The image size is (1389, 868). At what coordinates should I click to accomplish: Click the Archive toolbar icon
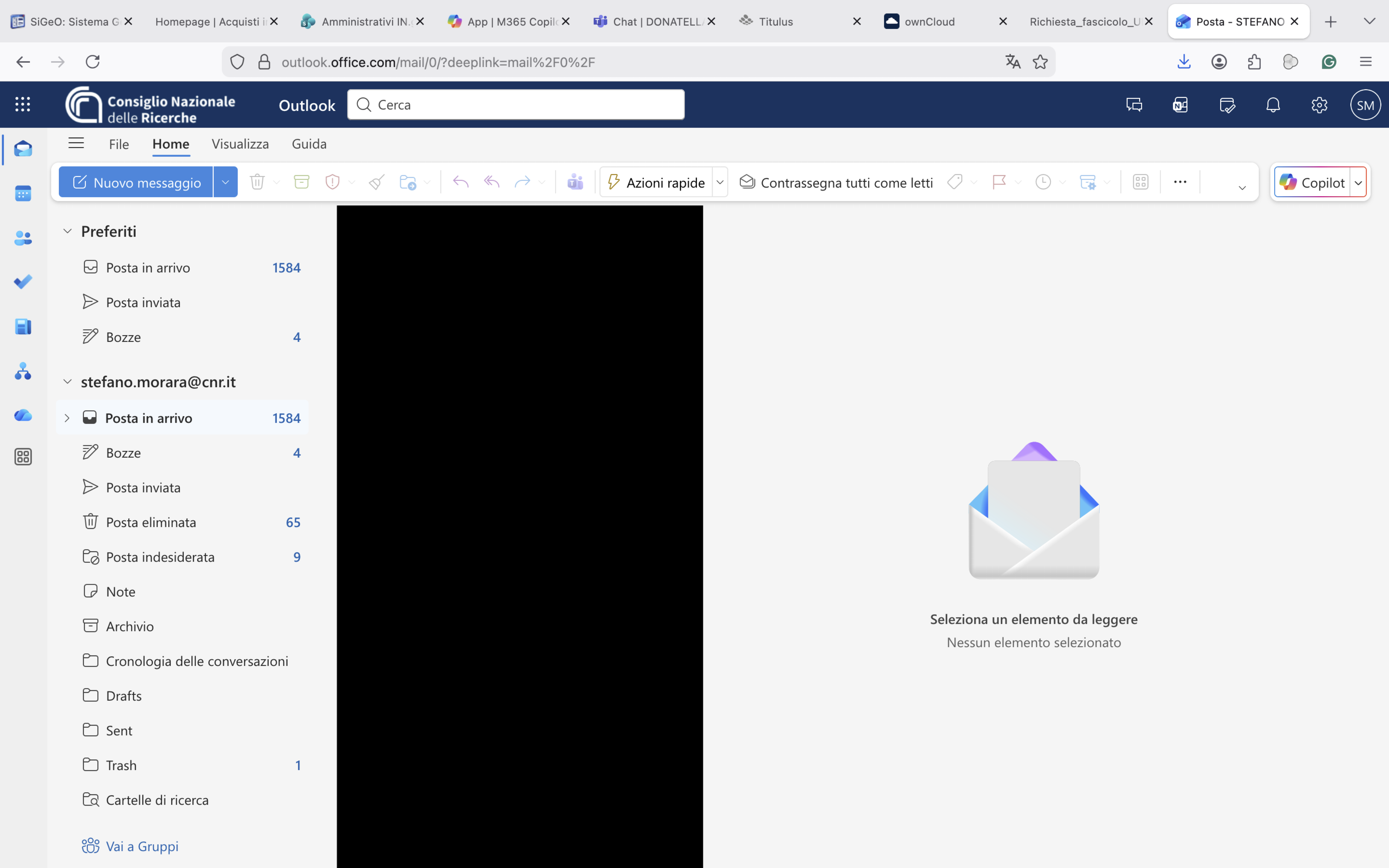click(x=301, y=182)
